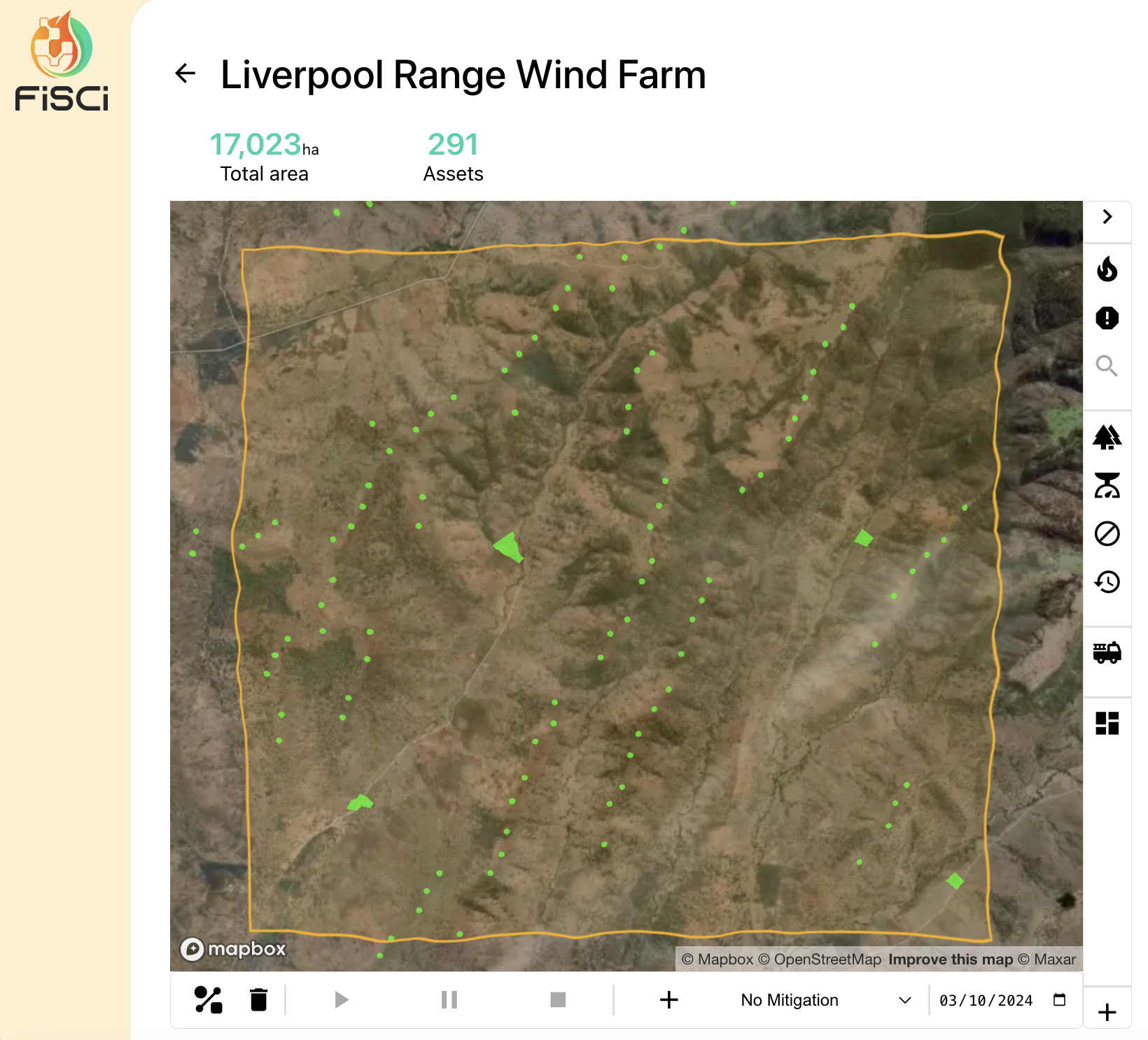This screenshot has width=1148, height=1040.
Task: Stop the simulation playback
Action: [x=558, y=999]
